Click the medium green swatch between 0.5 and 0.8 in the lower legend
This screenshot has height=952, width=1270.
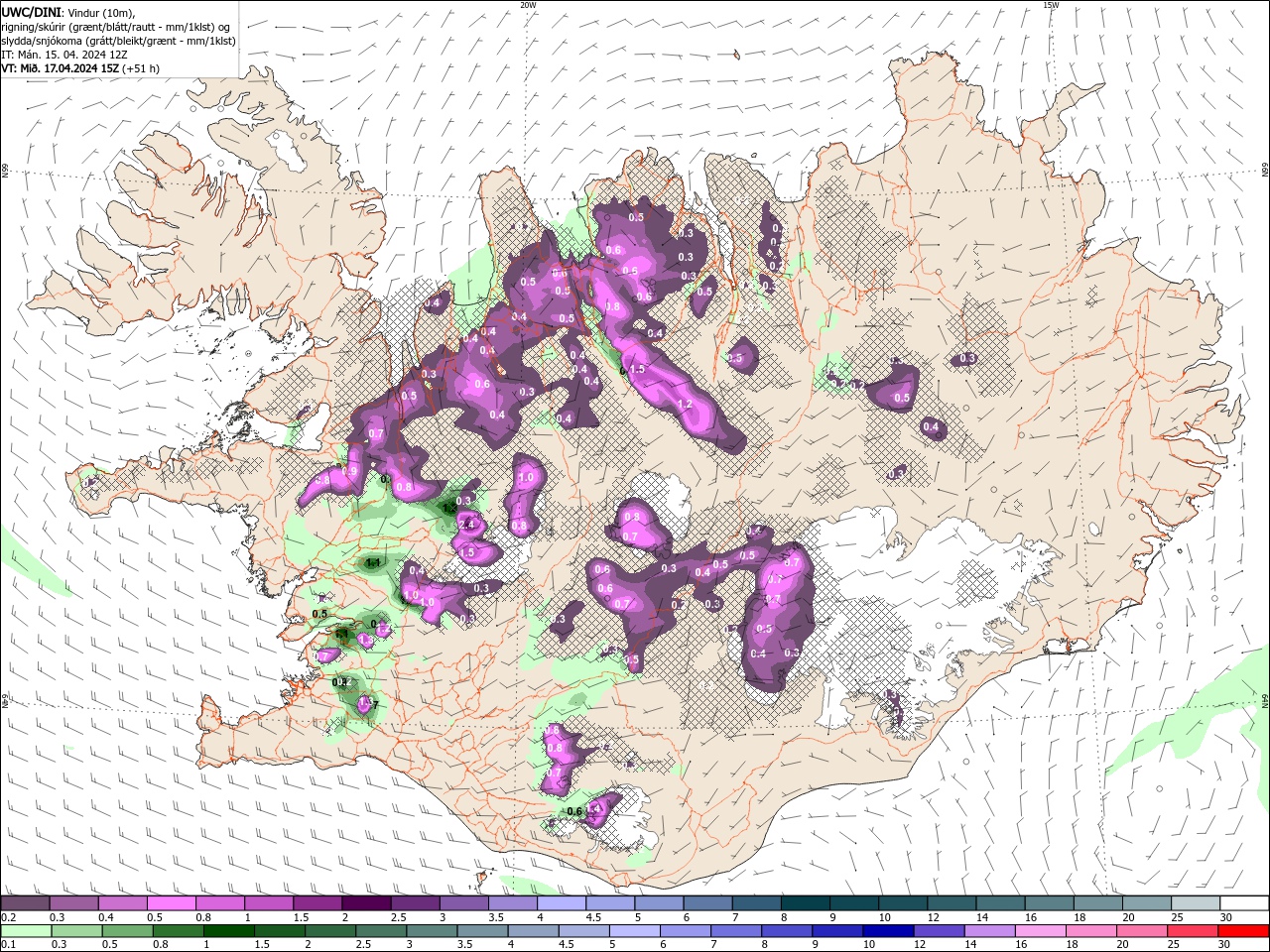pos(127,931)
